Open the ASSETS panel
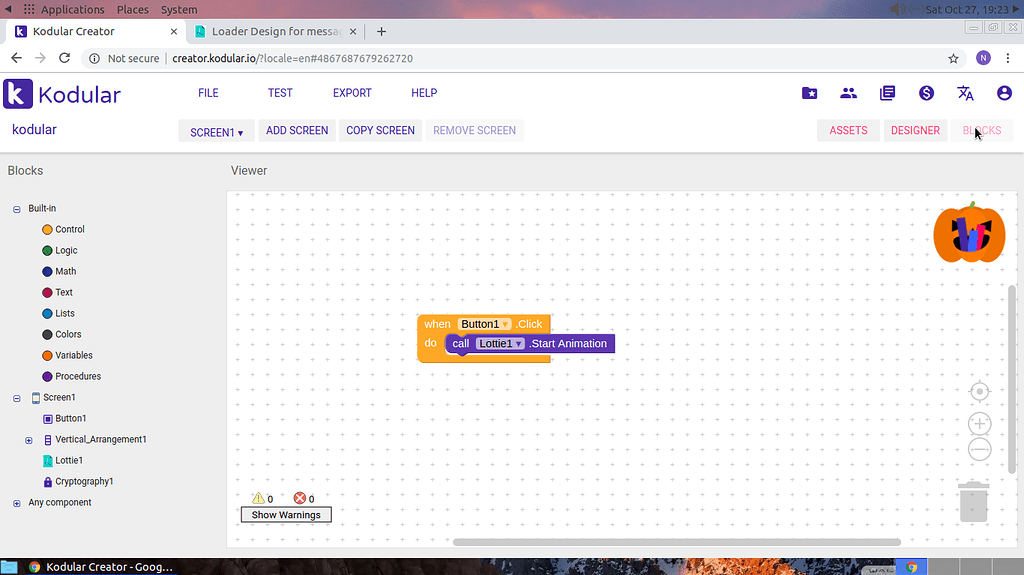The width and height of the screenshot is (1024, 575). 848,131
